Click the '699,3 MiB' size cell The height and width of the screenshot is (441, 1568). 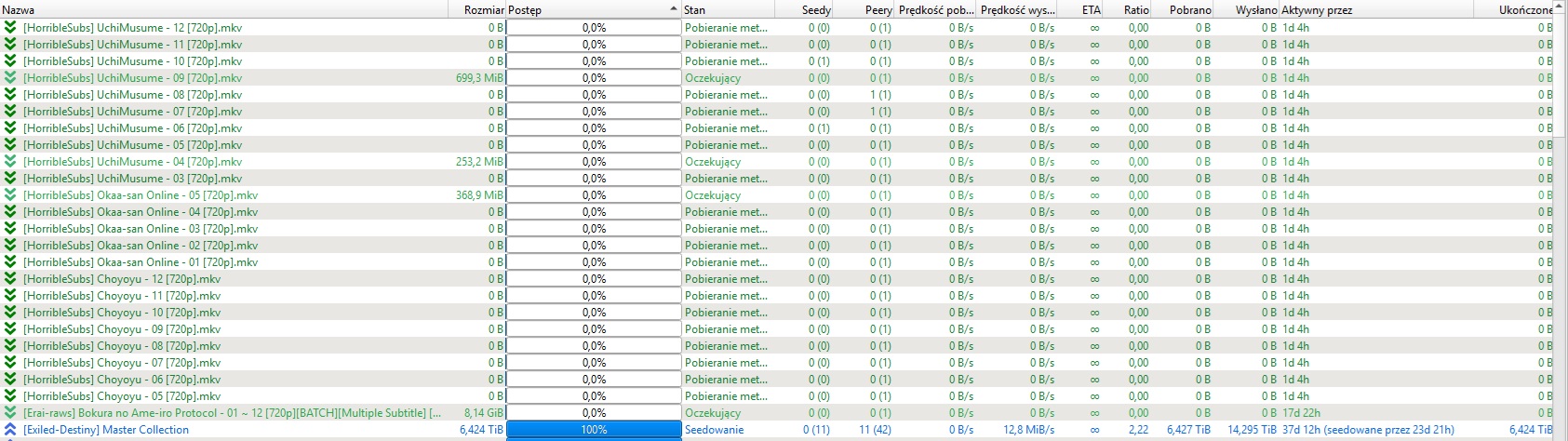click(x=480, y=78)
